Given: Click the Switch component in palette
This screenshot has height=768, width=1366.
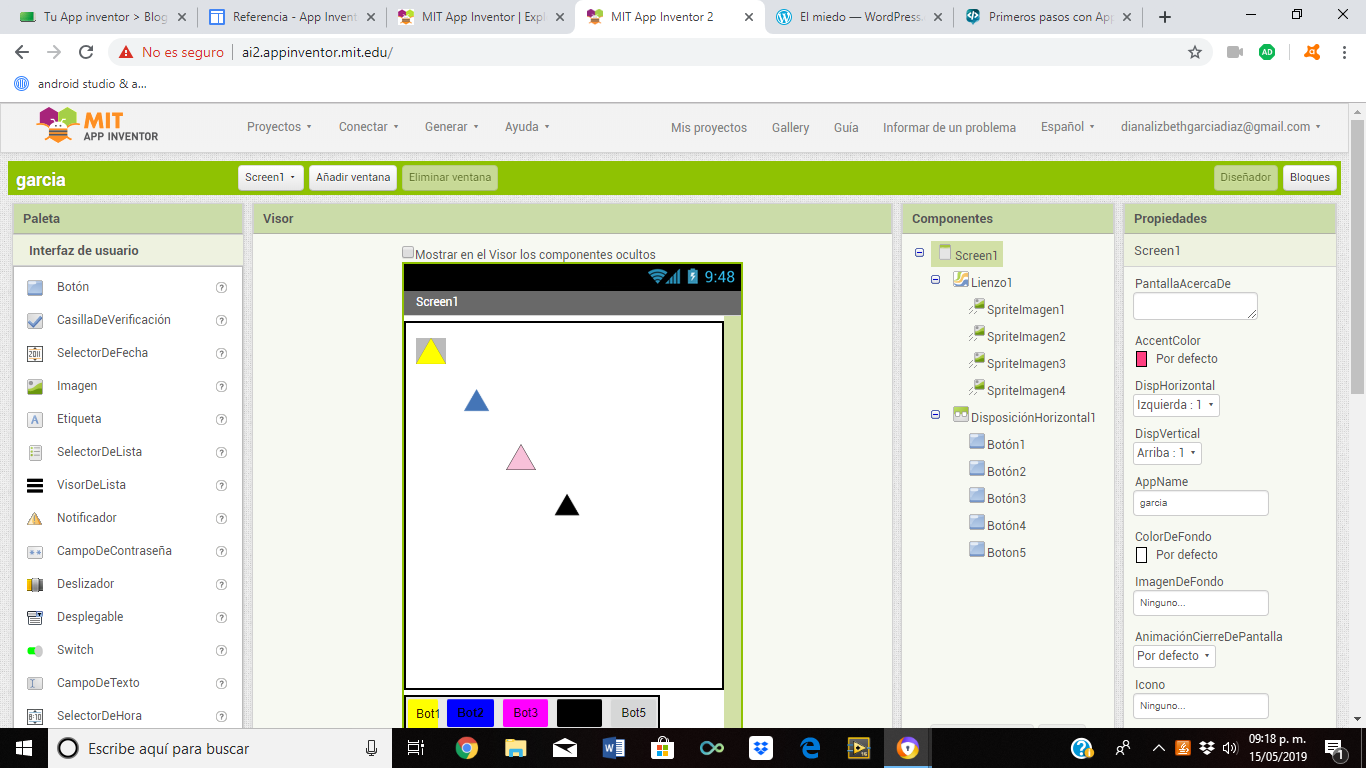Looking at the screenshot, I should point(75,650).
